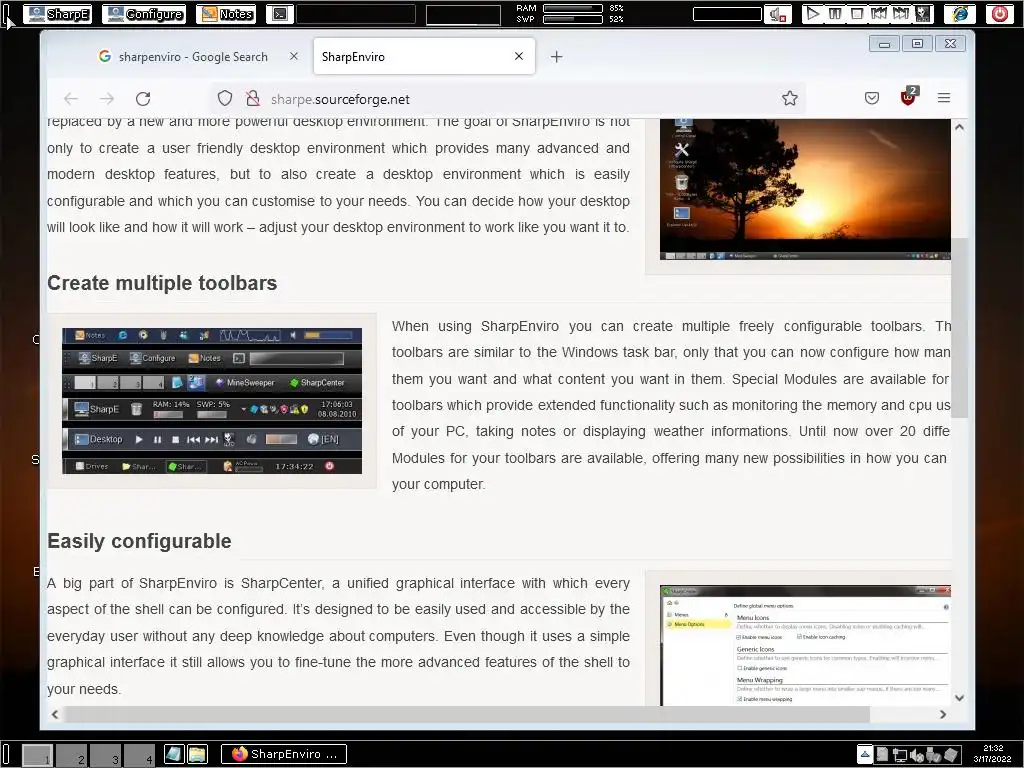1024x768 pixels.
Task: Expand hidden system tray icons arrow
Action: pos(865,754)
